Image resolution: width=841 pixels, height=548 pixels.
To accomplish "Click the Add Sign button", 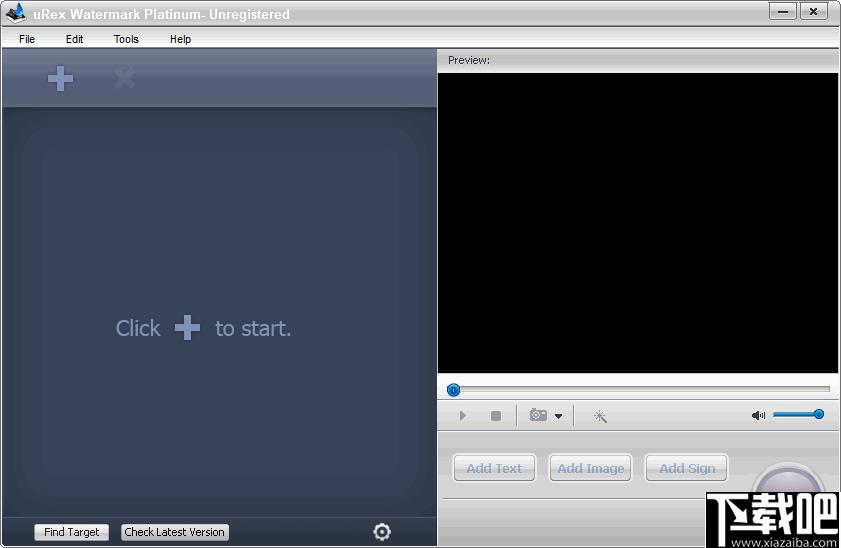I will [687, 468].
